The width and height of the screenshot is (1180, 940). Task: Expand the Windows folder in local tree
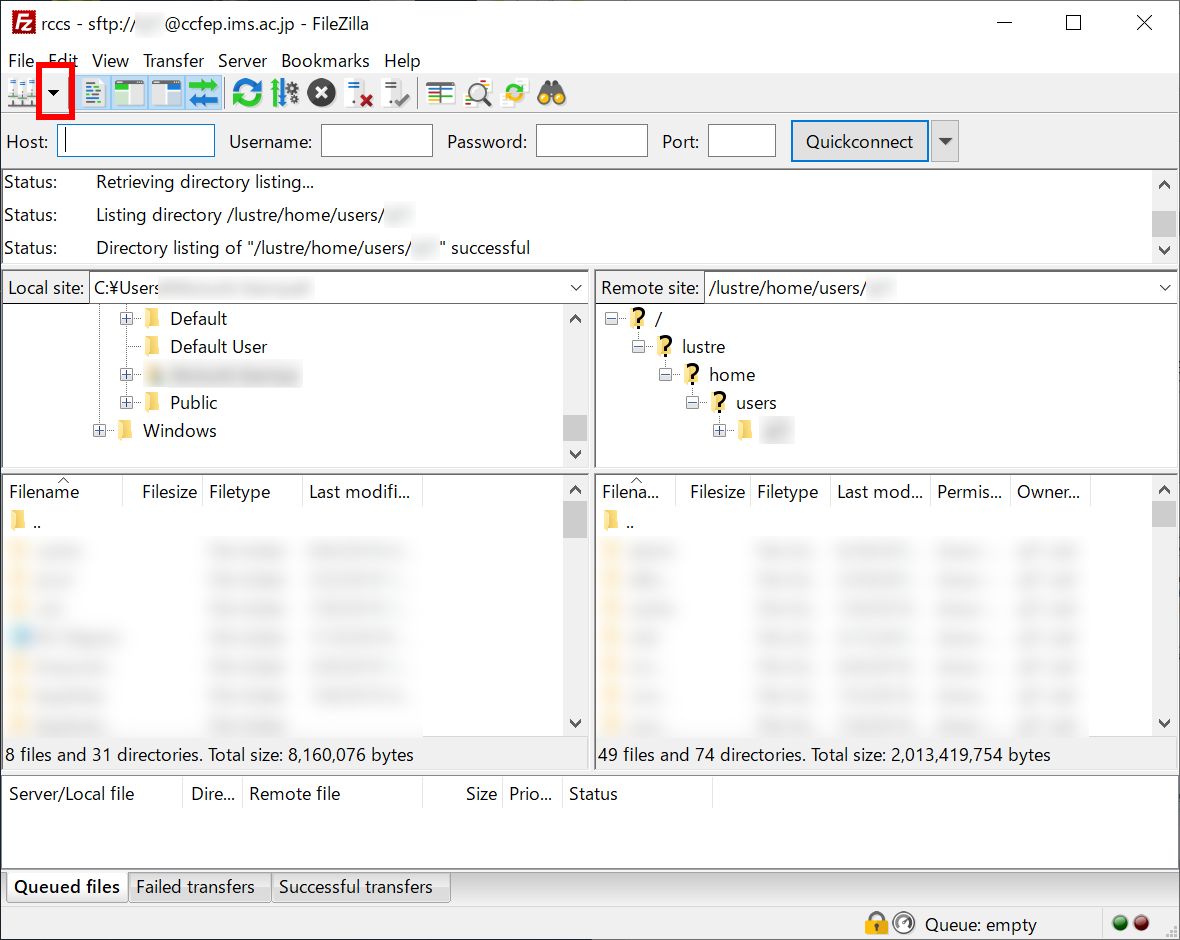99,430
